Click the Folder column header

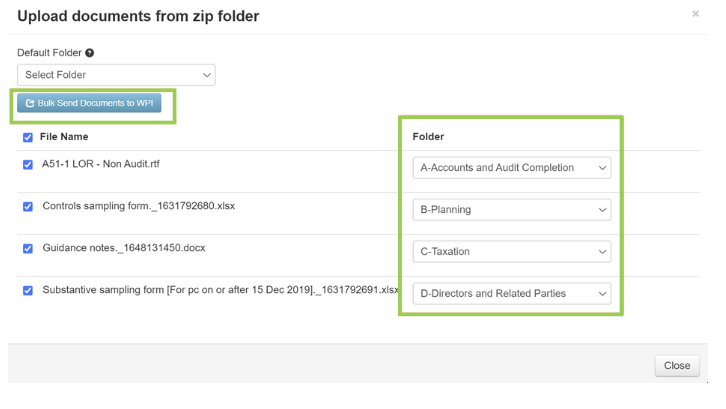point(428,137)
